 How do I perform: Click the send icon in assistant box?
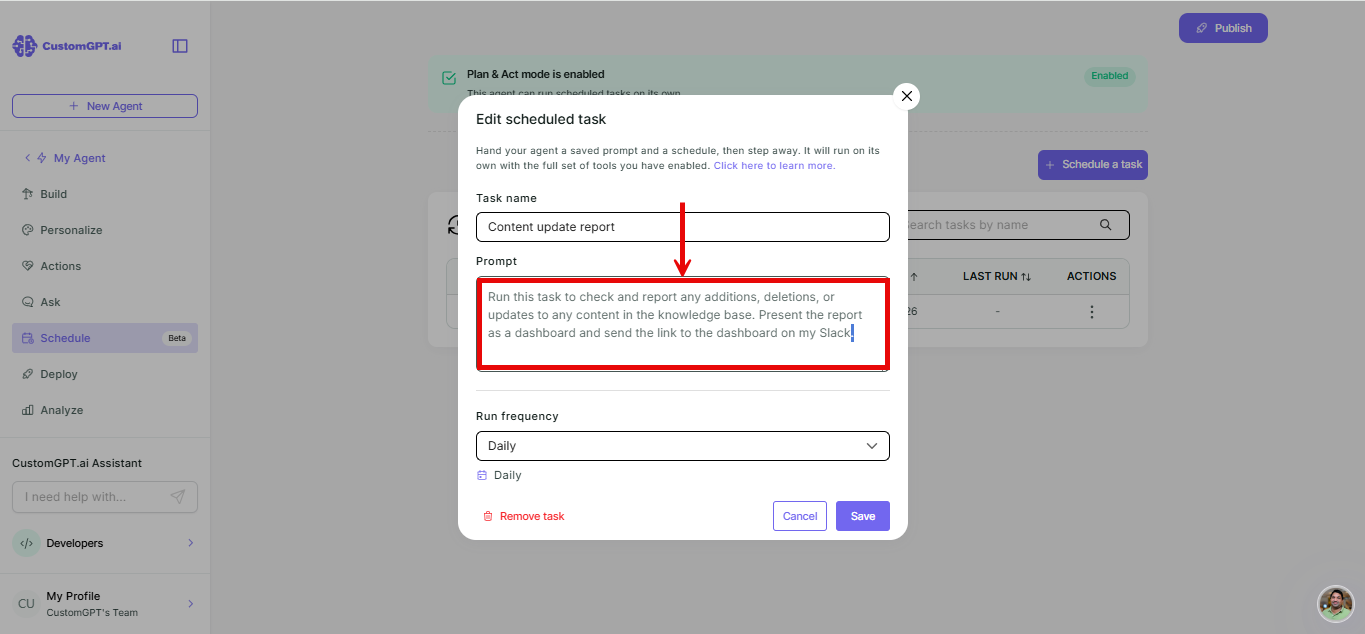pos(178,497)
